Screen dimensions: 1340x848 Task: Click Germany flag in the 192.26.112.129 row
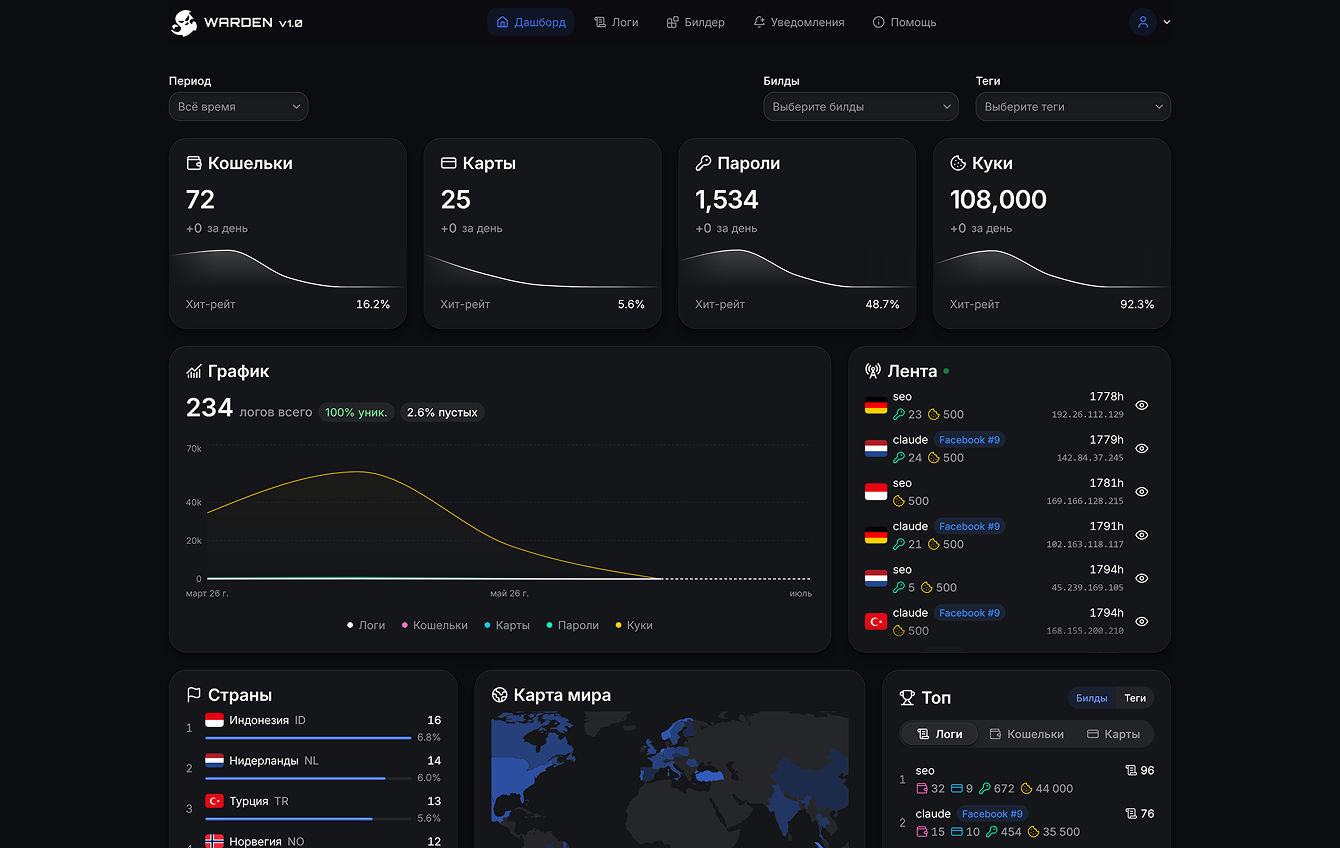tap(876, 405)
